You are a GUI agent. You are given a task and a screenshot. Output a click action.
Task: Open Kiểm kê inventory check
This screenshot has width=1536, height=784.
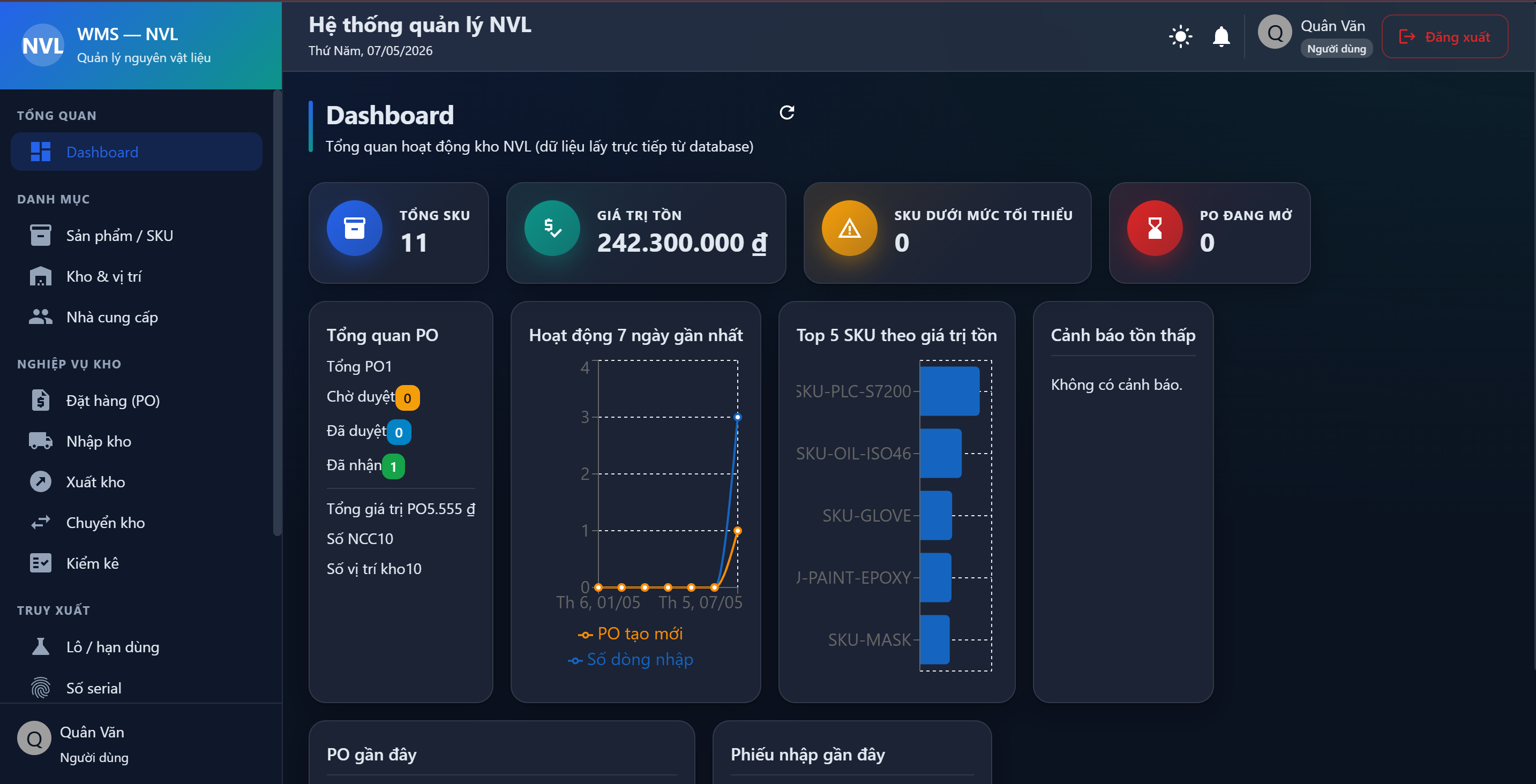click(137, 563)
